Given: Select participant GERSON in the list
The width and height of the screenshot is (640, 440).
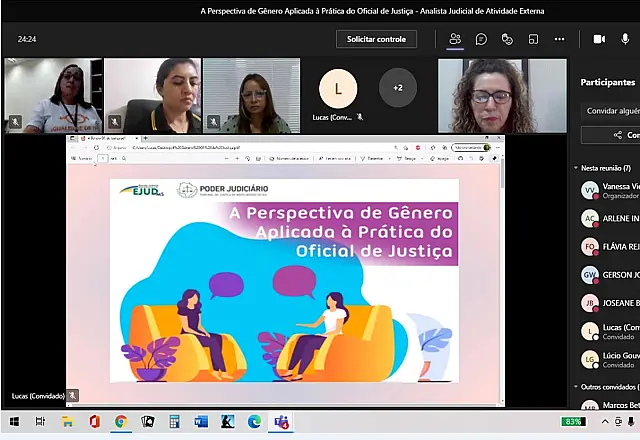Looking at the screenshot, I should [x=610, y=275].
